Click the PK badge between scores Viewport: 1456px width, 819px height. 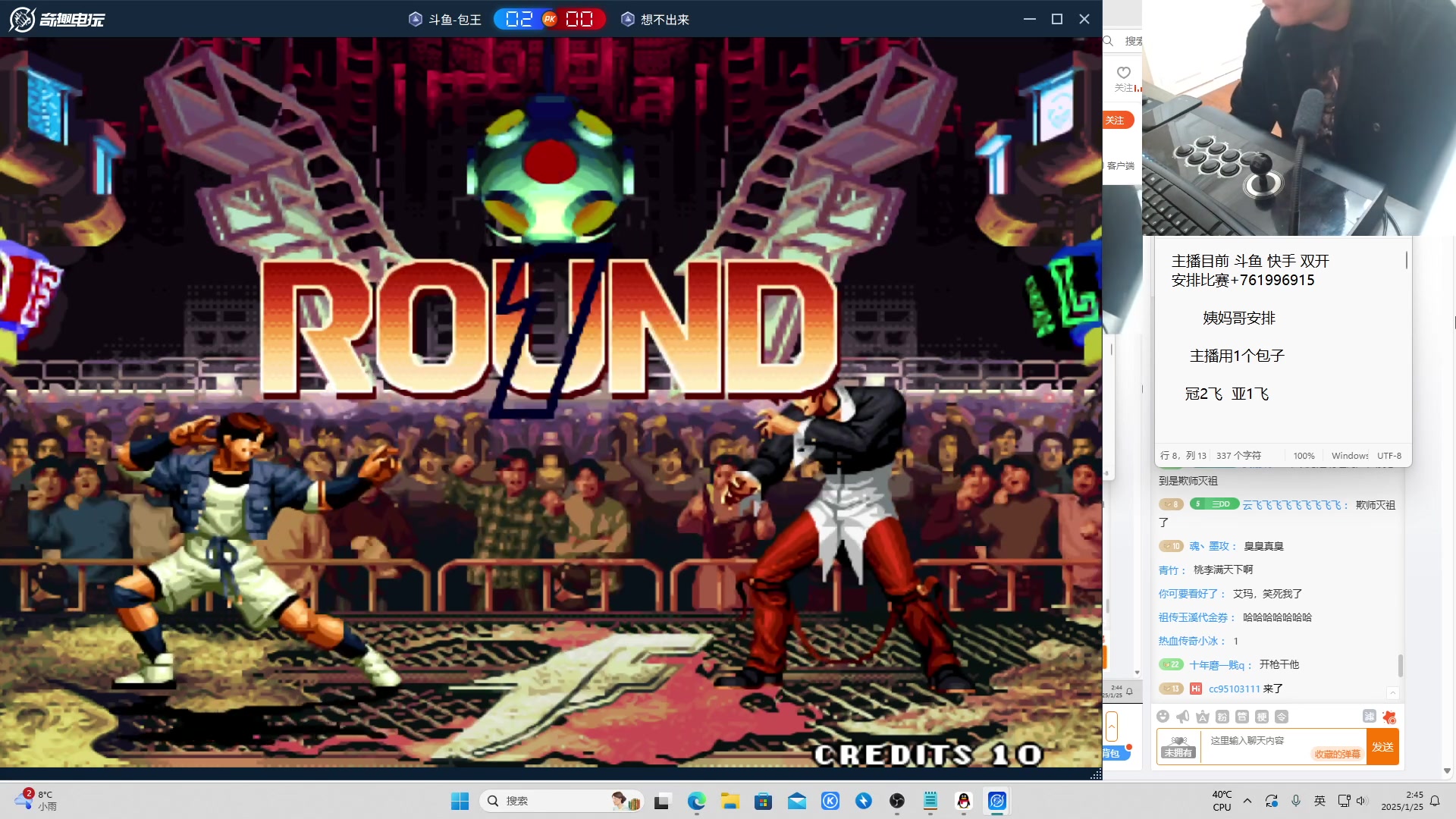[550, 19]
